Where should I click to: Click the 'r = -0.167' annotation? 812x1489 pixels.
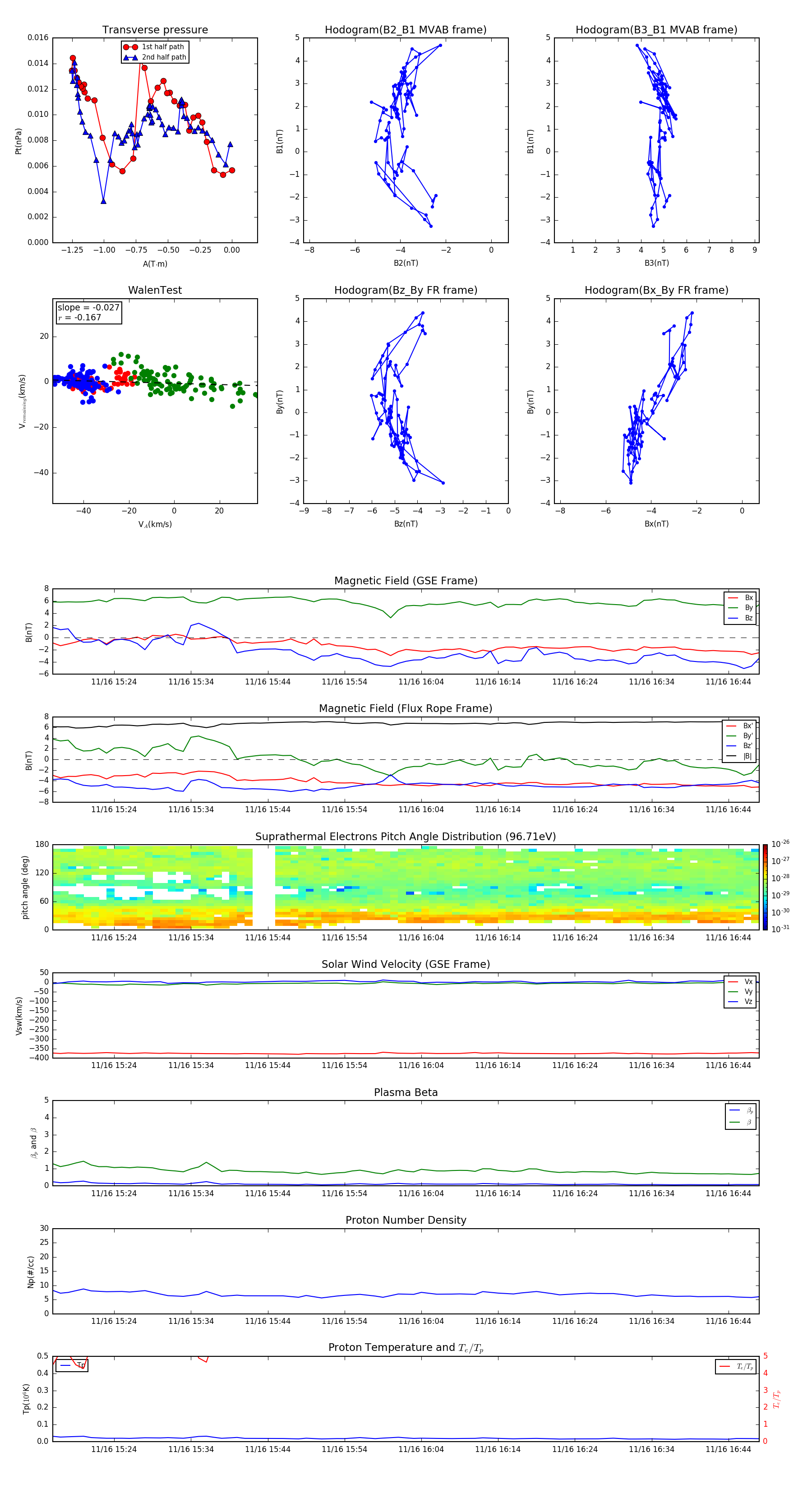(x=80, y=317)
